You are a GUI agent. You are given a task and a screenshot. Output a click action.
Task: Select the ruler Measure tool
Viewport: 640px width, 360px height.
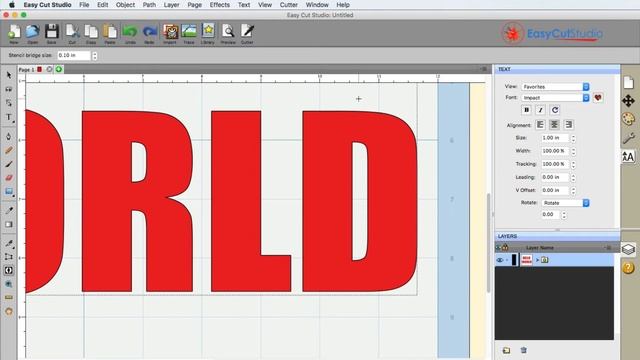pyautogui.click(x=9, y=298)
